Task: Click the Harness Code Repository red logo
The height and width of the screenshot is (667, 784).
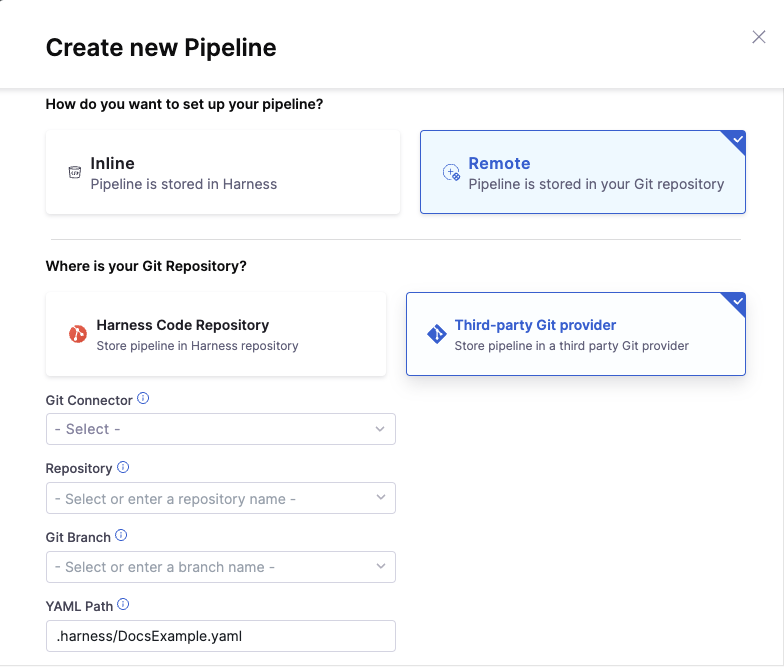Action: [78, 334]
